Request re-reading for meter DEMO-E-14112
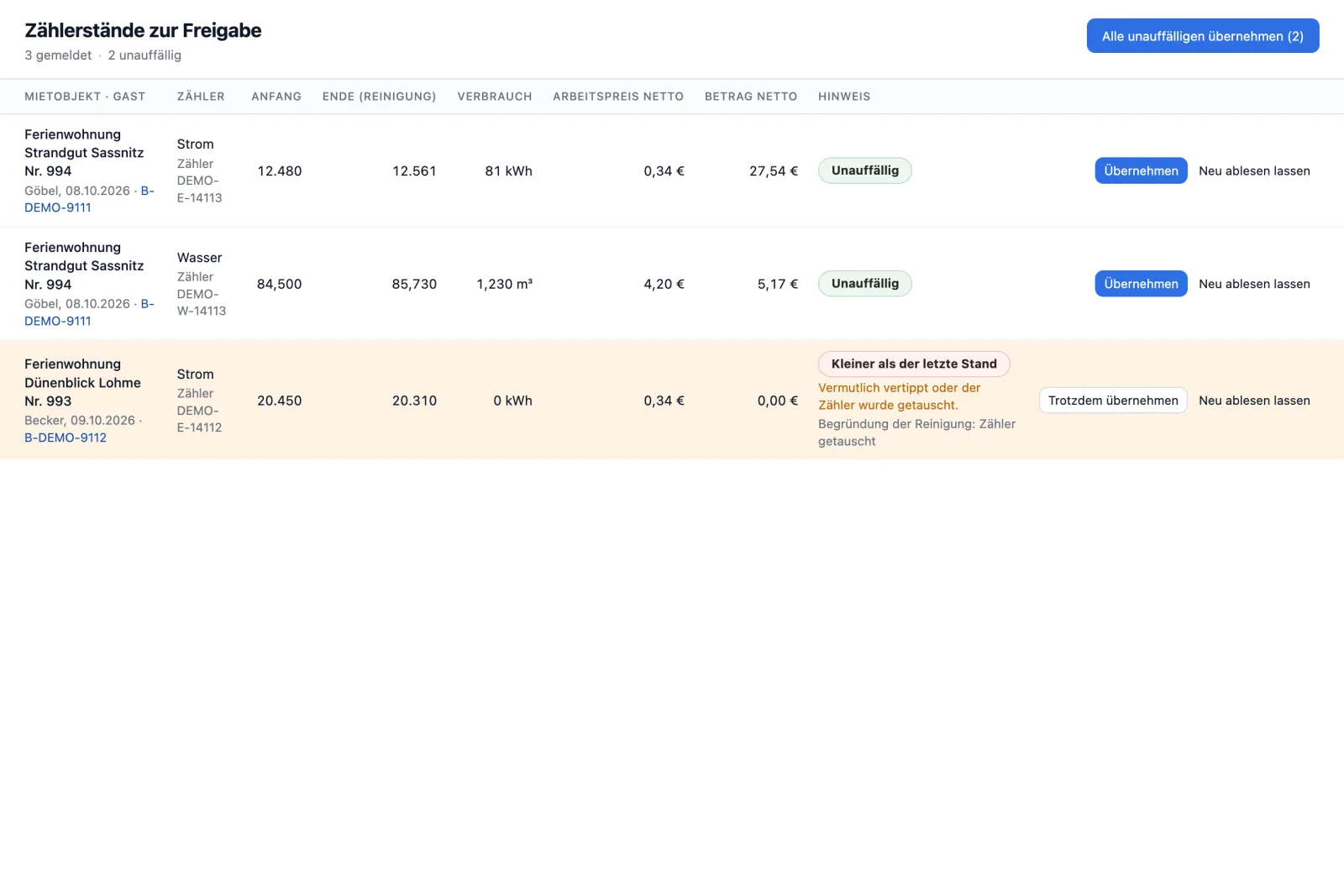Image resolution: width=1344 pixels, height=896 pixels. (1254, 401)
